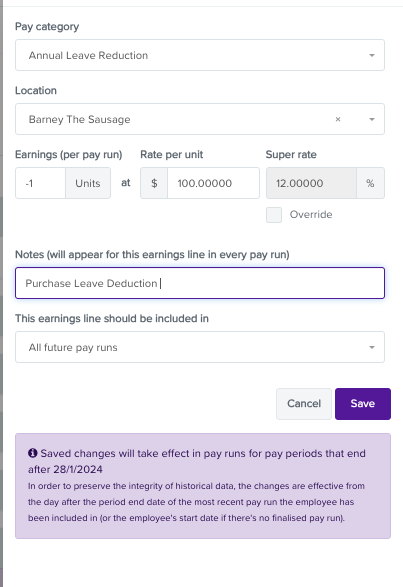Click the Pay category dropdown arrow

coord(372,55)
